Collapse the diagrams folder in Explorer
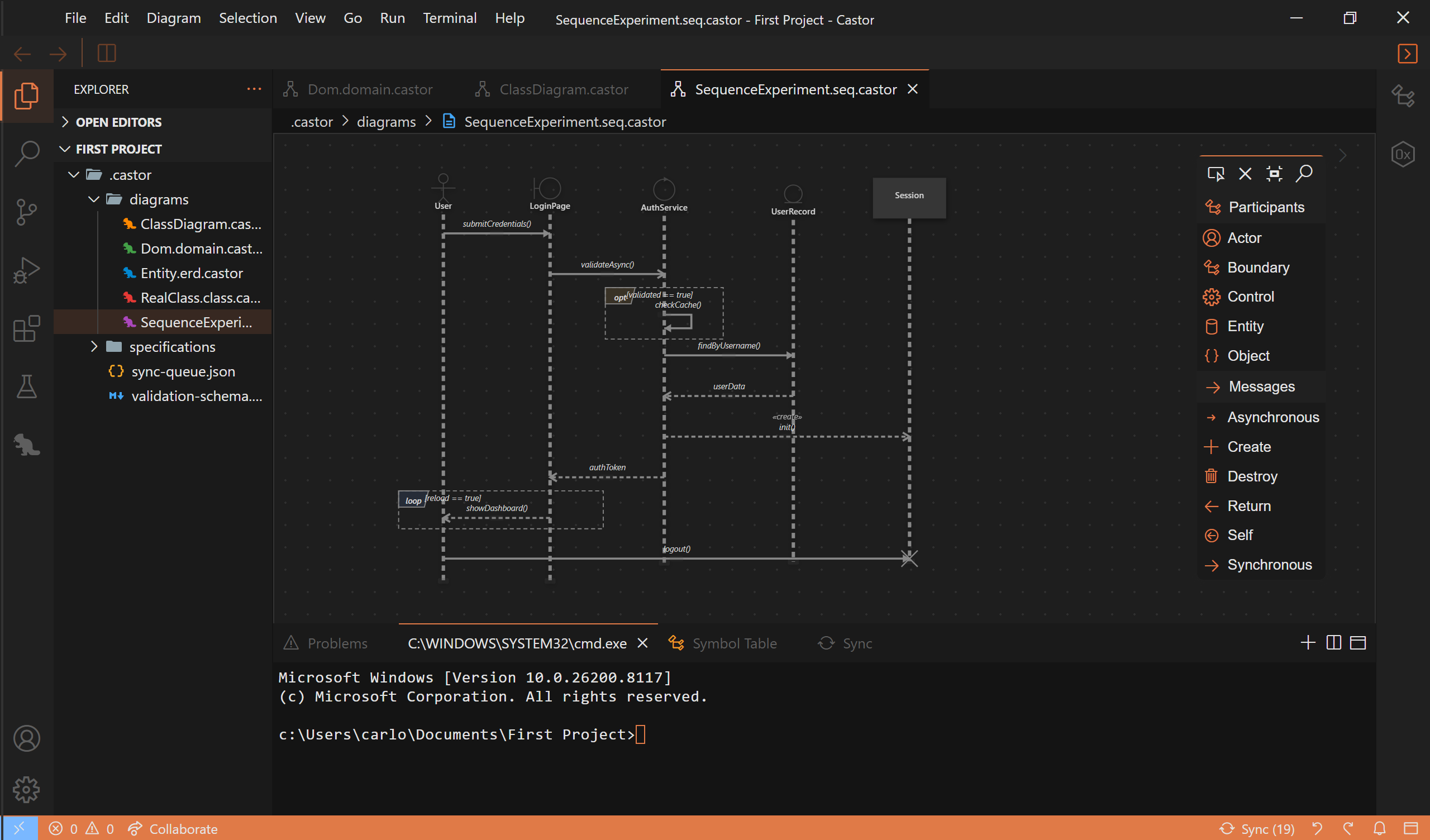Screen dimensions: 1430x840 [93, 199]
